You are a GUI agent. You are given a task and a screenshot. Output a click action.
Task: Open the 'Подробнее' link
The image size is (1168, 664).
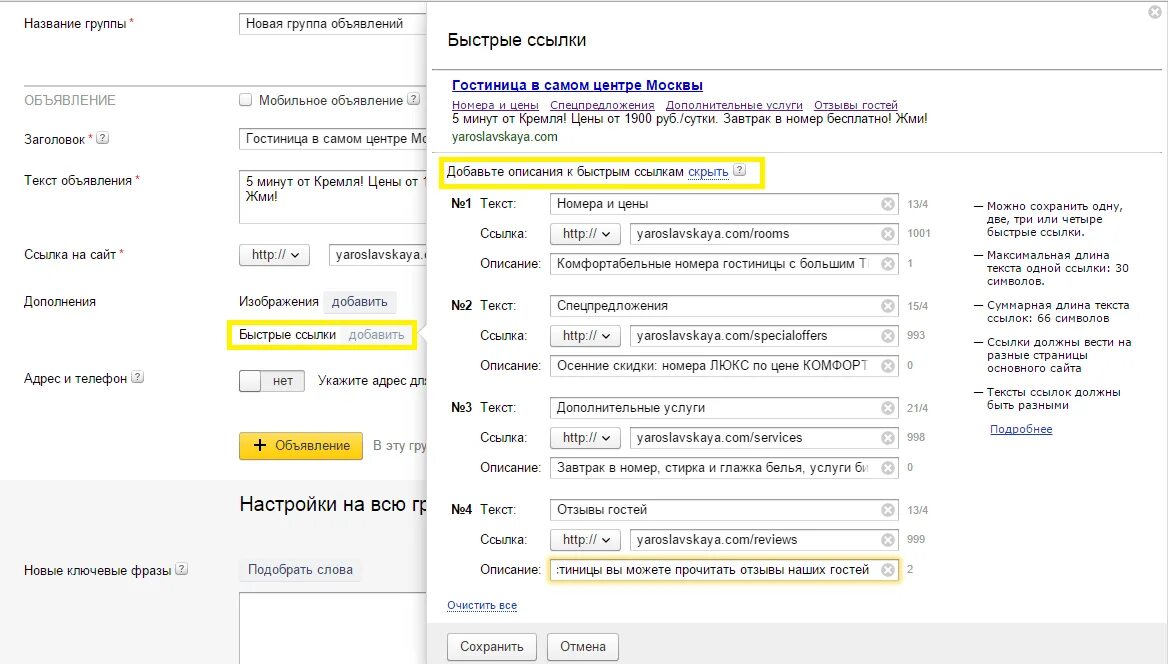click(1021, 430)
